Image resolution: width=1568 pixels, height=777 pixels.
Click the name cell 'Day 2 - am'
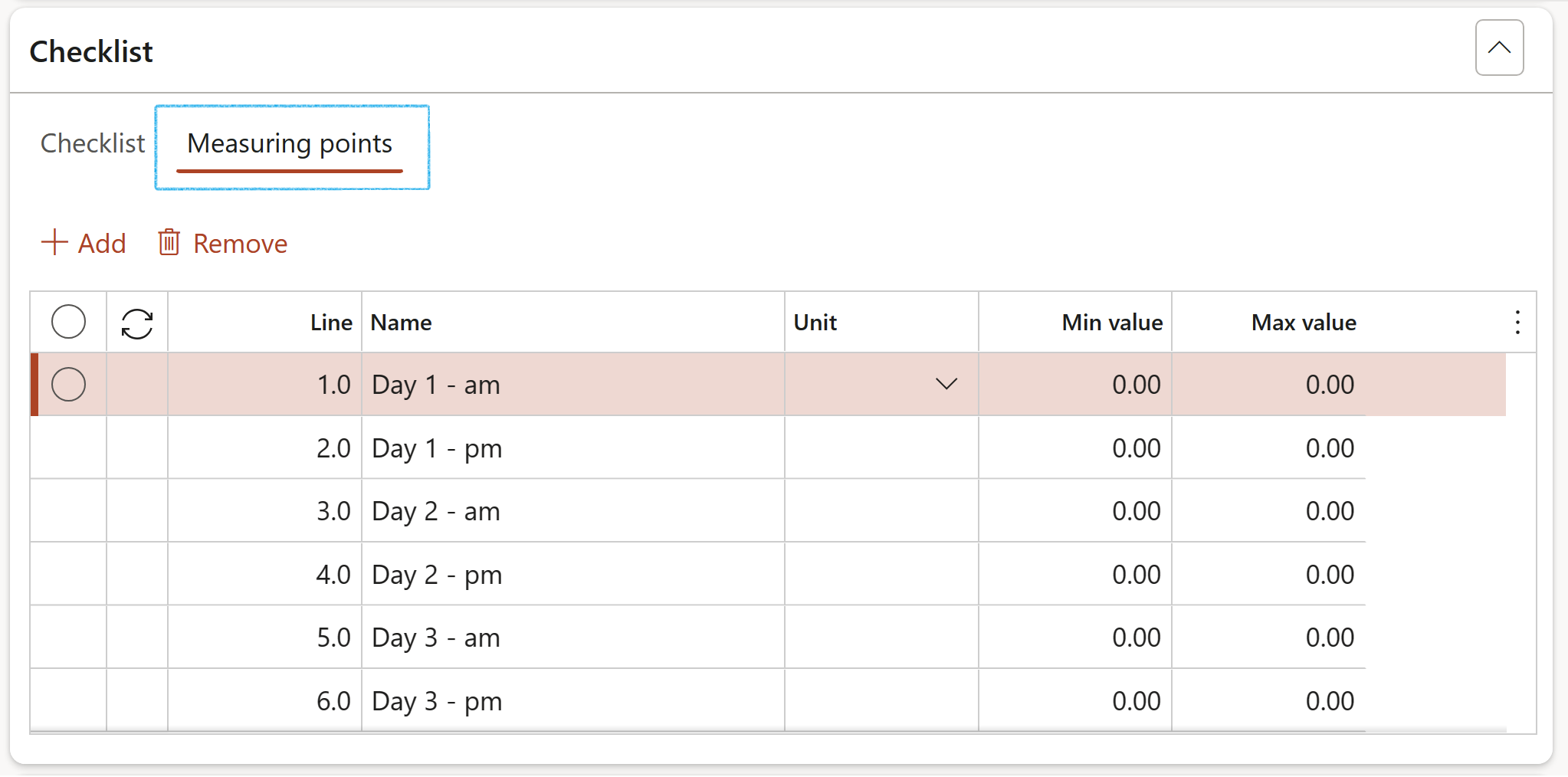(x=572, y=511)
